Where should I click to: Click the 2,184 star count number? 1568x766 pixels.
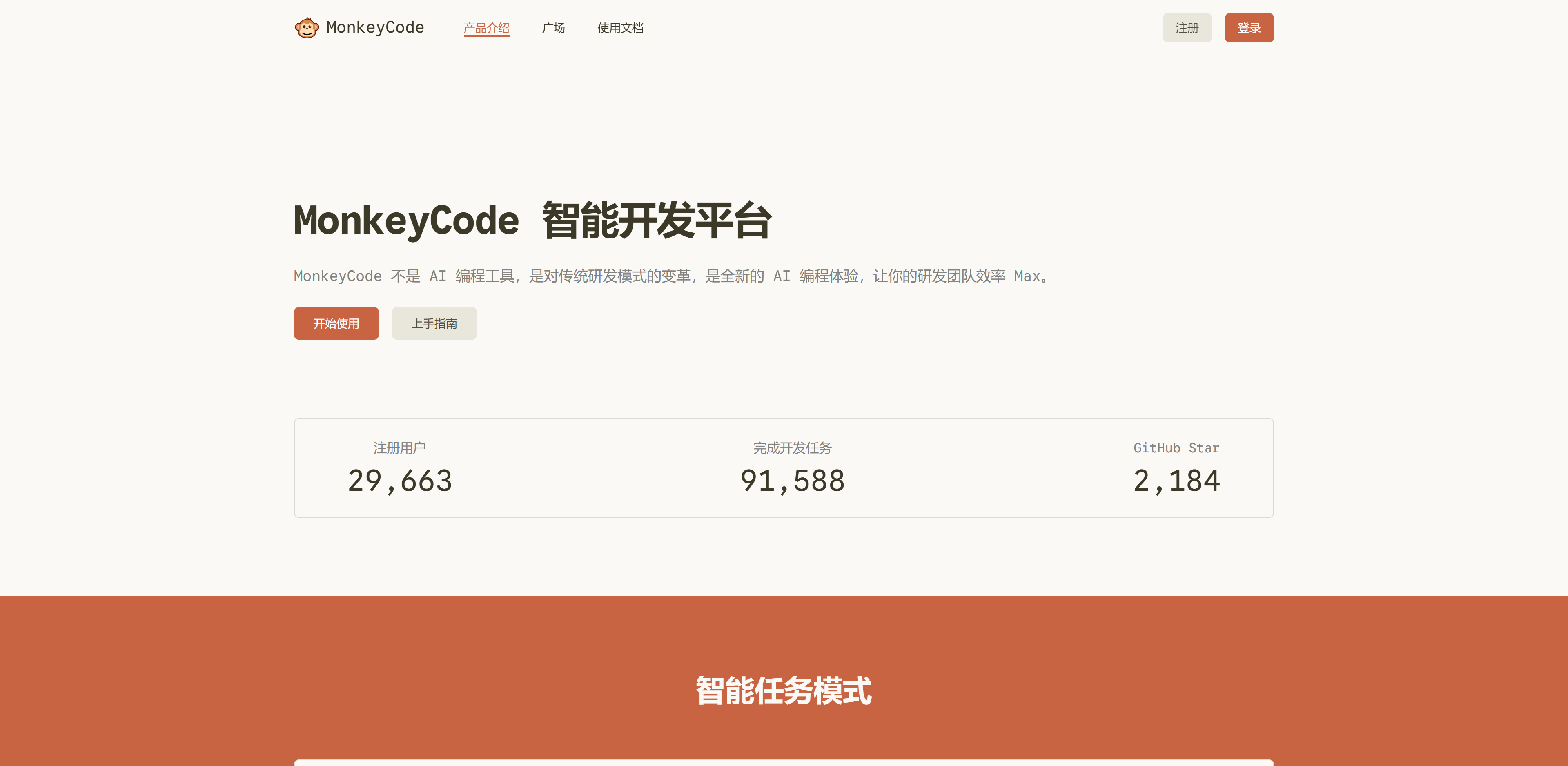pos(1176,481)
